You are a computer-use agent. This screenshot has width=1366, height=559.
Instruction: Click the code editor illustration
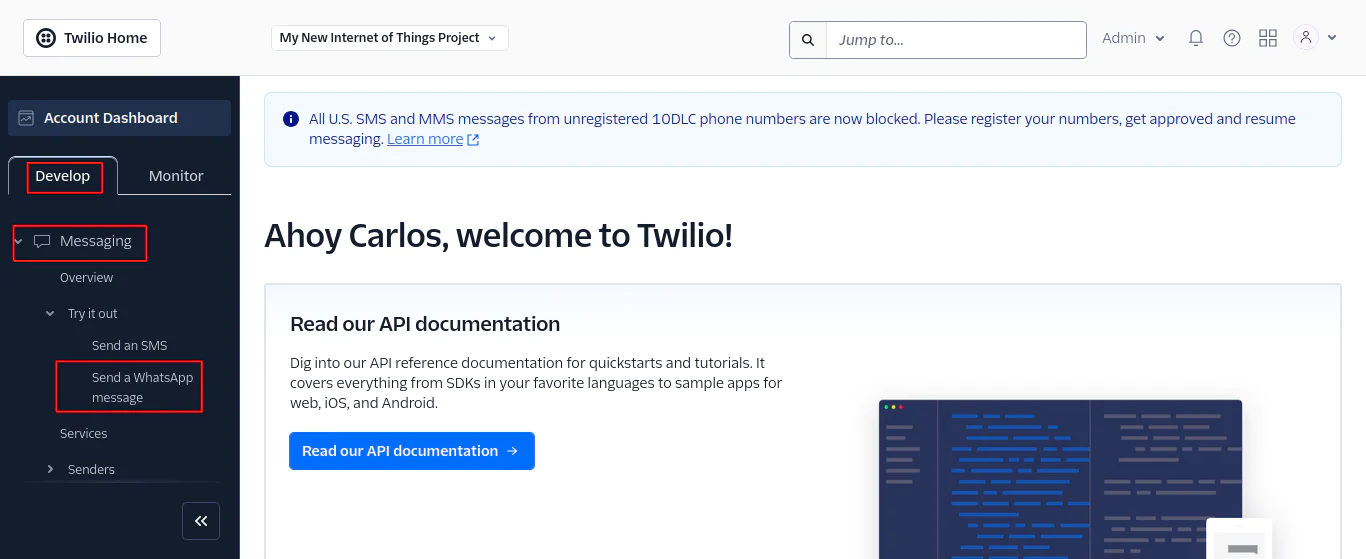pos(1061,479)
